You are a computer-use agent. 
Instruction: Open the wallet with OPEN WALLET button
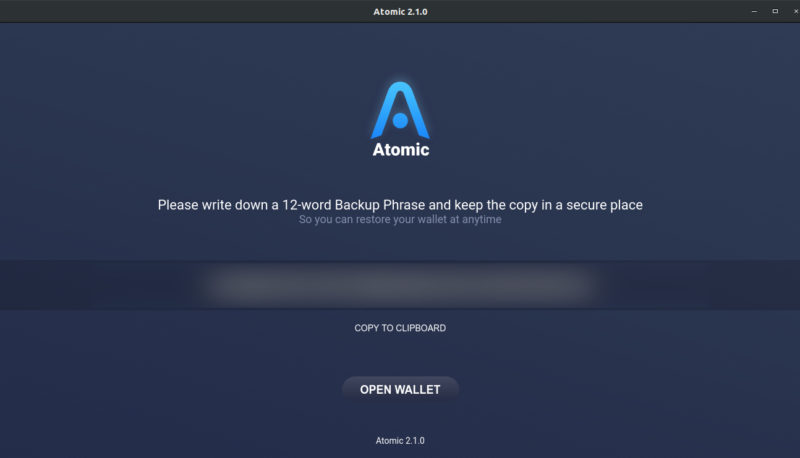[400, 390]
